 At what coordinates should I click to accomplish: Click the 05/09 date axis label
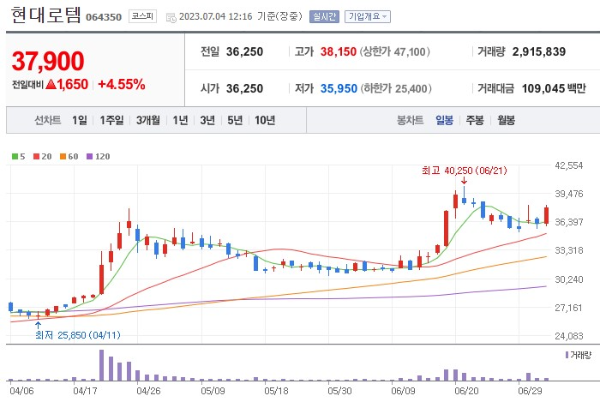pos(213,391)
